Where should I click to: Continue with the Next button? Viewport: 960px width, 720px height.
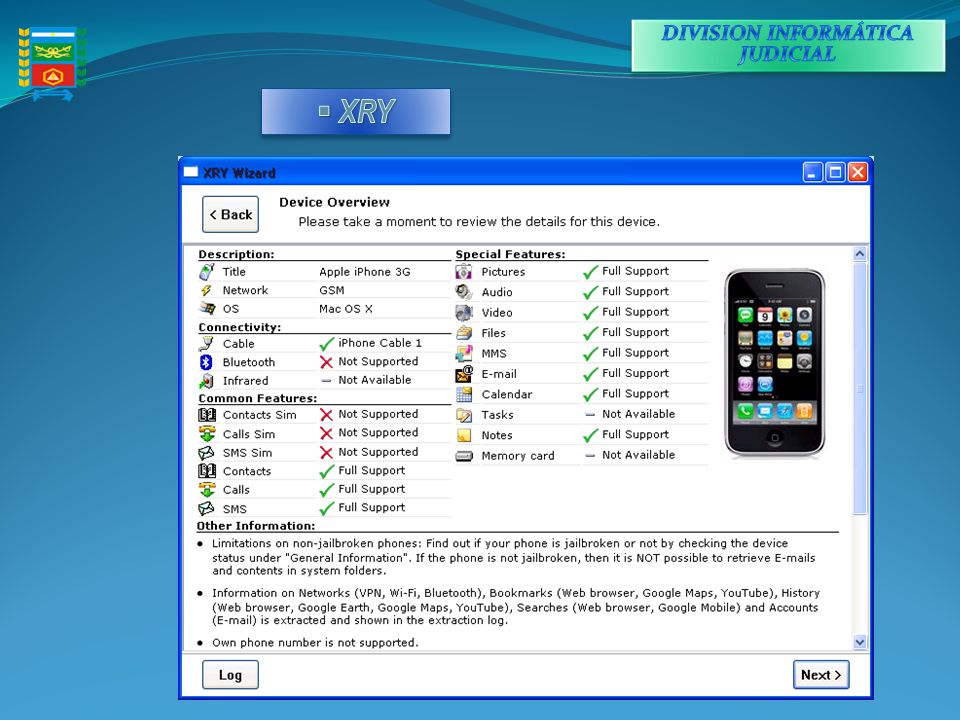(x=821, y=675)
